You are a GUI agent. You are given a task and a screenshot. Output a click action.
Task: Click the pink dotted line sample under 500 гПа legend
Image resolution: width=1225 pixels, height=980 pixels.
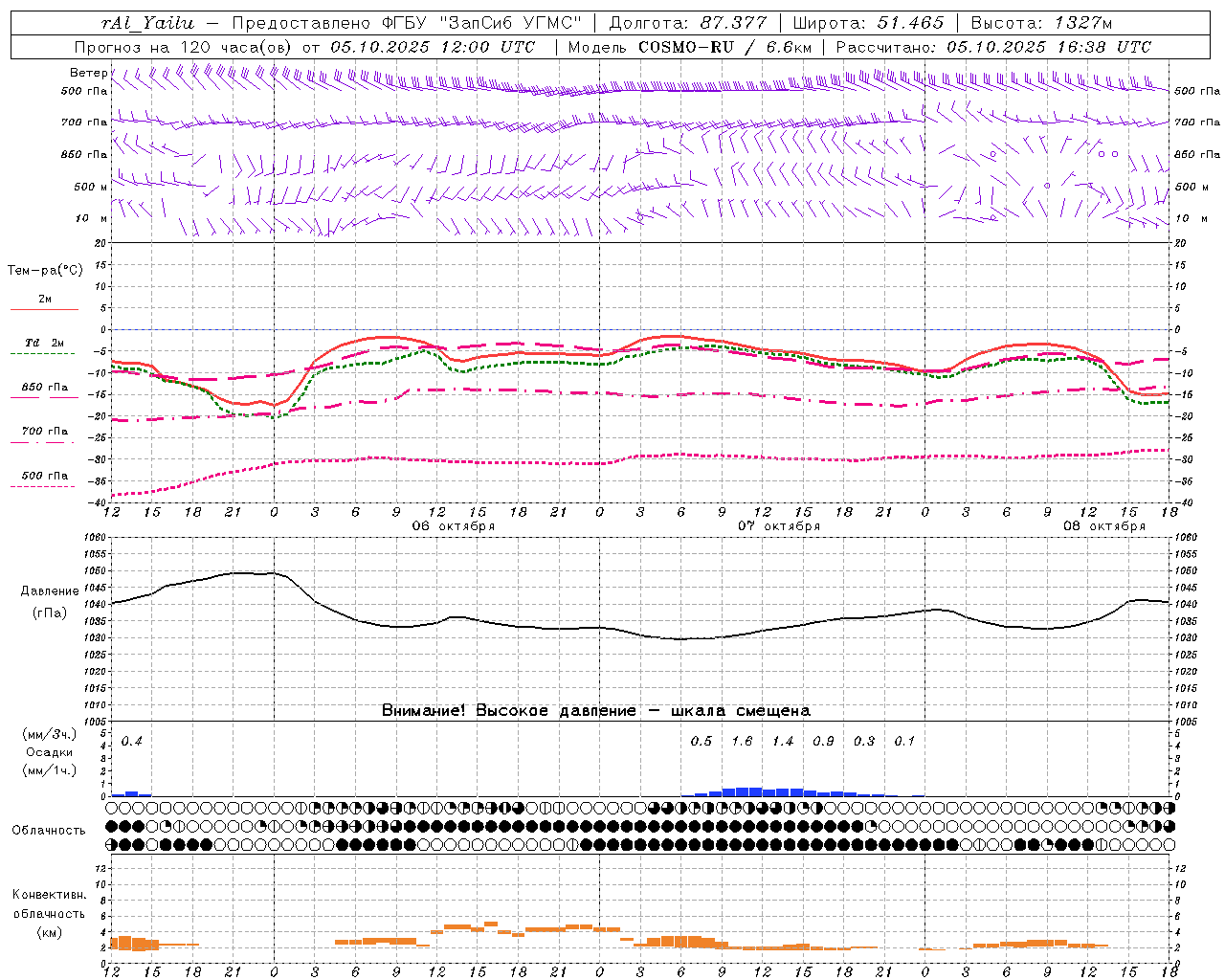44,487
